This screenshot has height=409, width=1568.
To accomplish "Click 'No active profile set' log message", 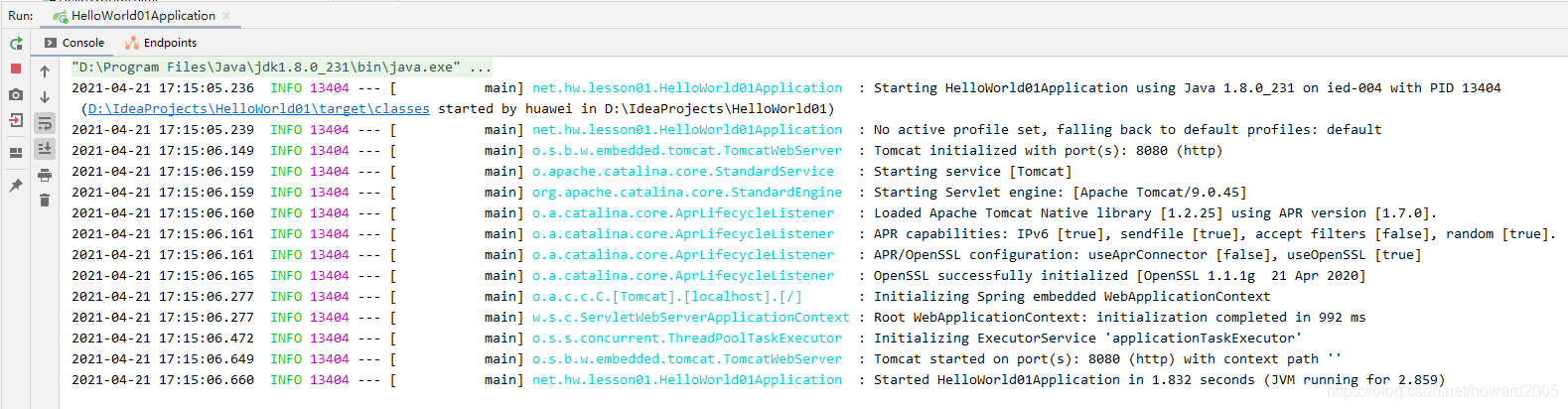I will click(x=1127, y=130).
